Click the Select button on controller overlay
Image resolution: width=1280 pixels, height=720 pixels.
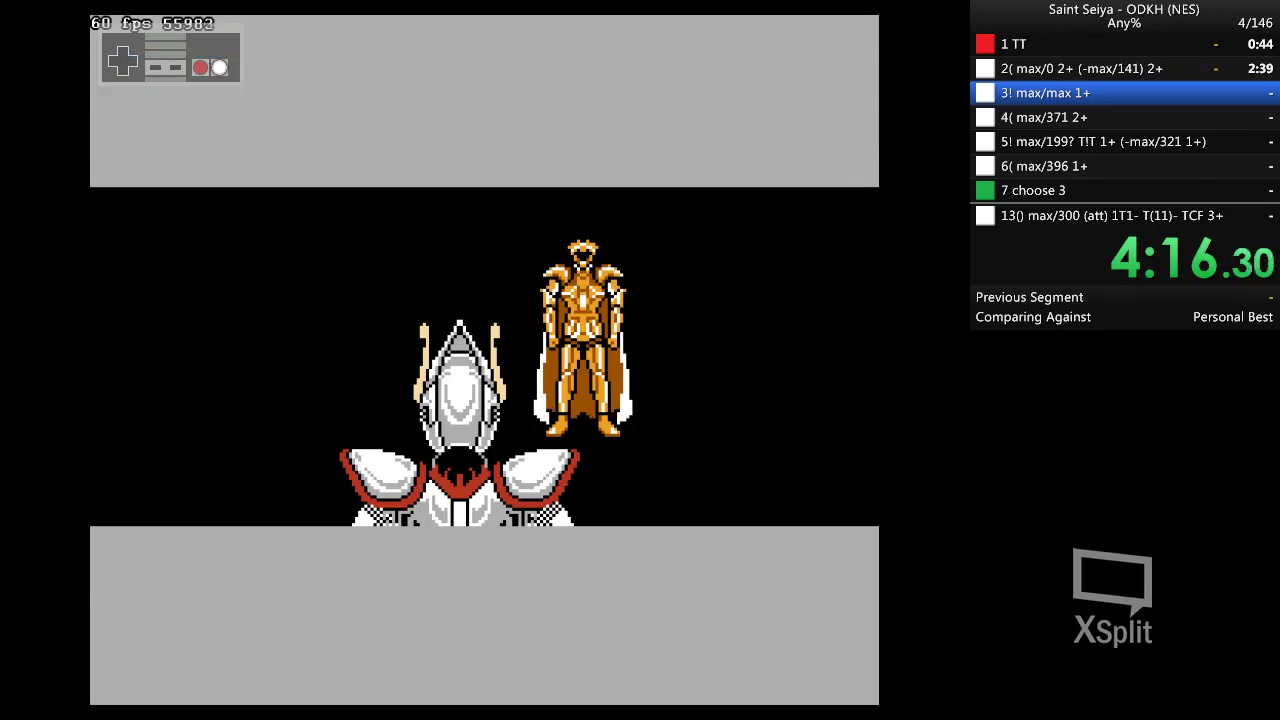(x=155, y=68)
